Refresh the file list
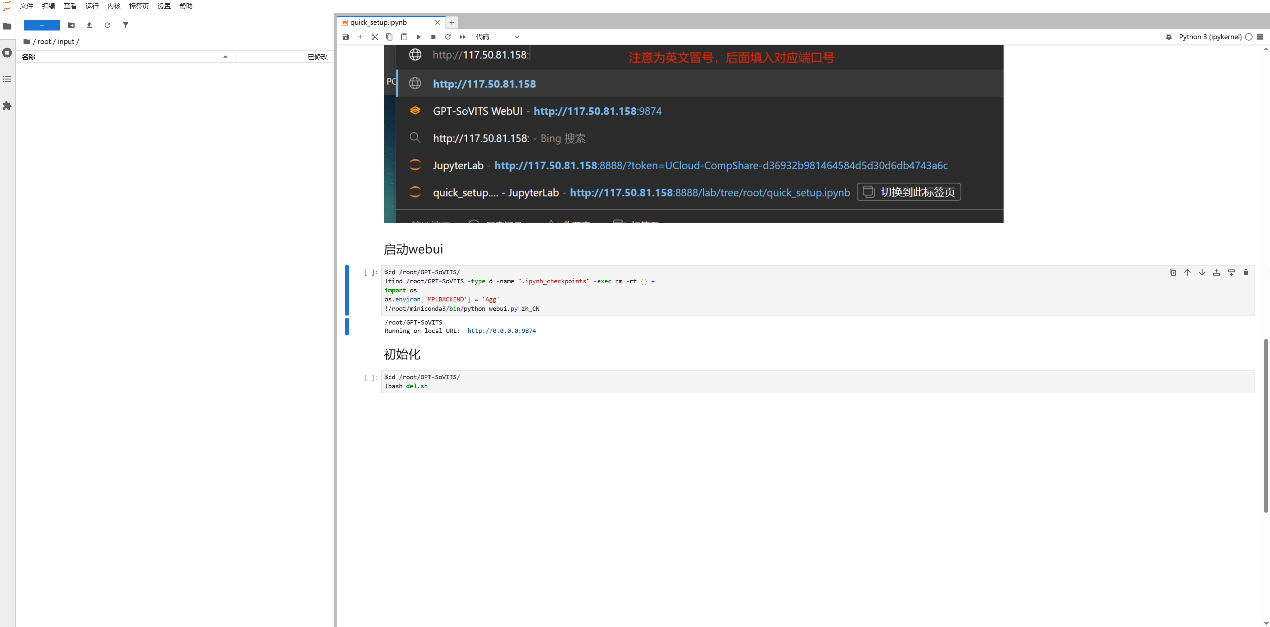The image size is (1270, 627). [107, 25]
